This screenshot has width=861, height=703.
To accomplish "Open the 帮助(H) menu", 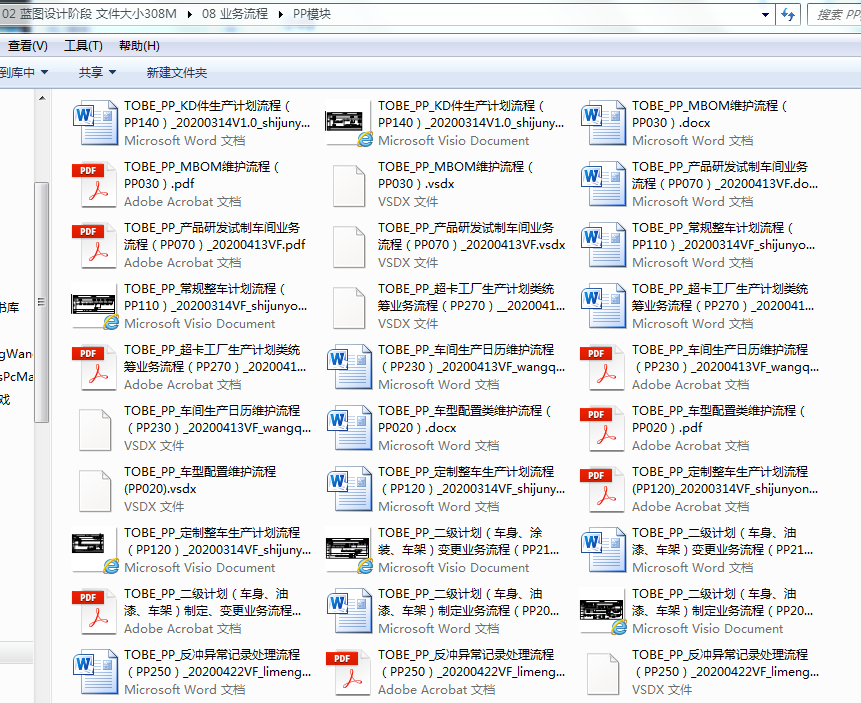I will (x=139, y=46).
